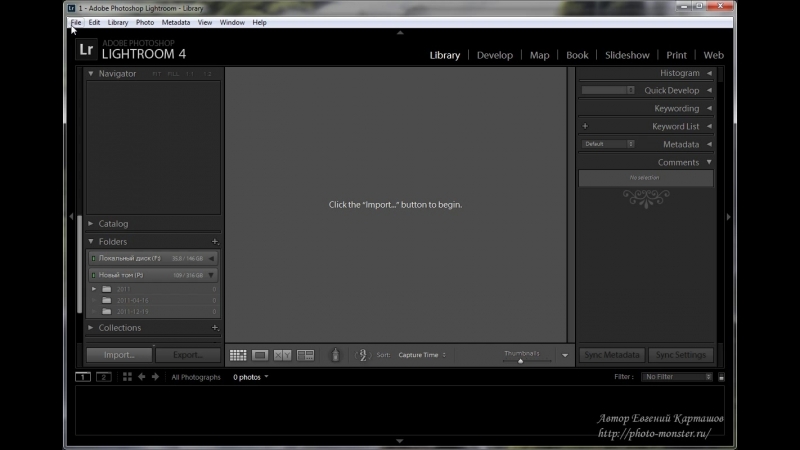Select Grid view icon in toolbar
The image size is (800, 450).
238,355
